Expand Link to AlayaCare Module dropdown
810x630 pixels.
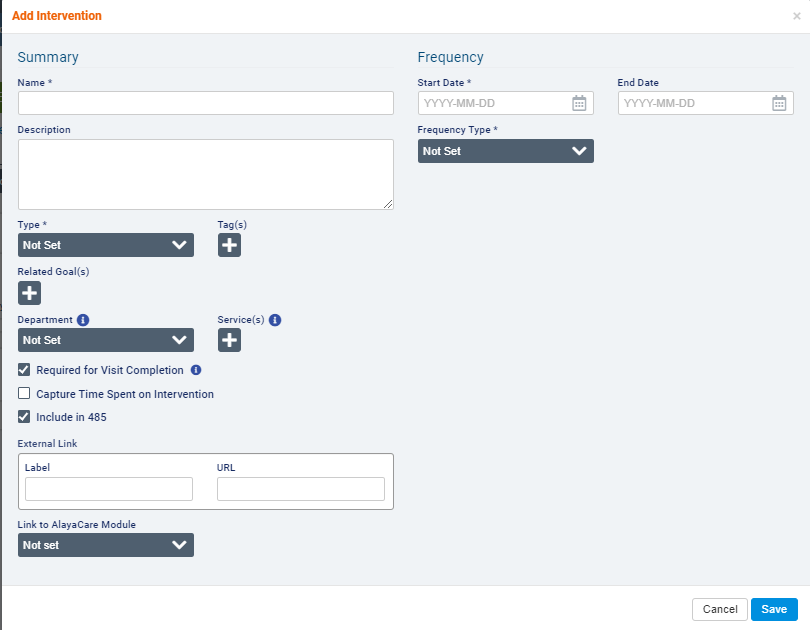[x=106, y=545]
